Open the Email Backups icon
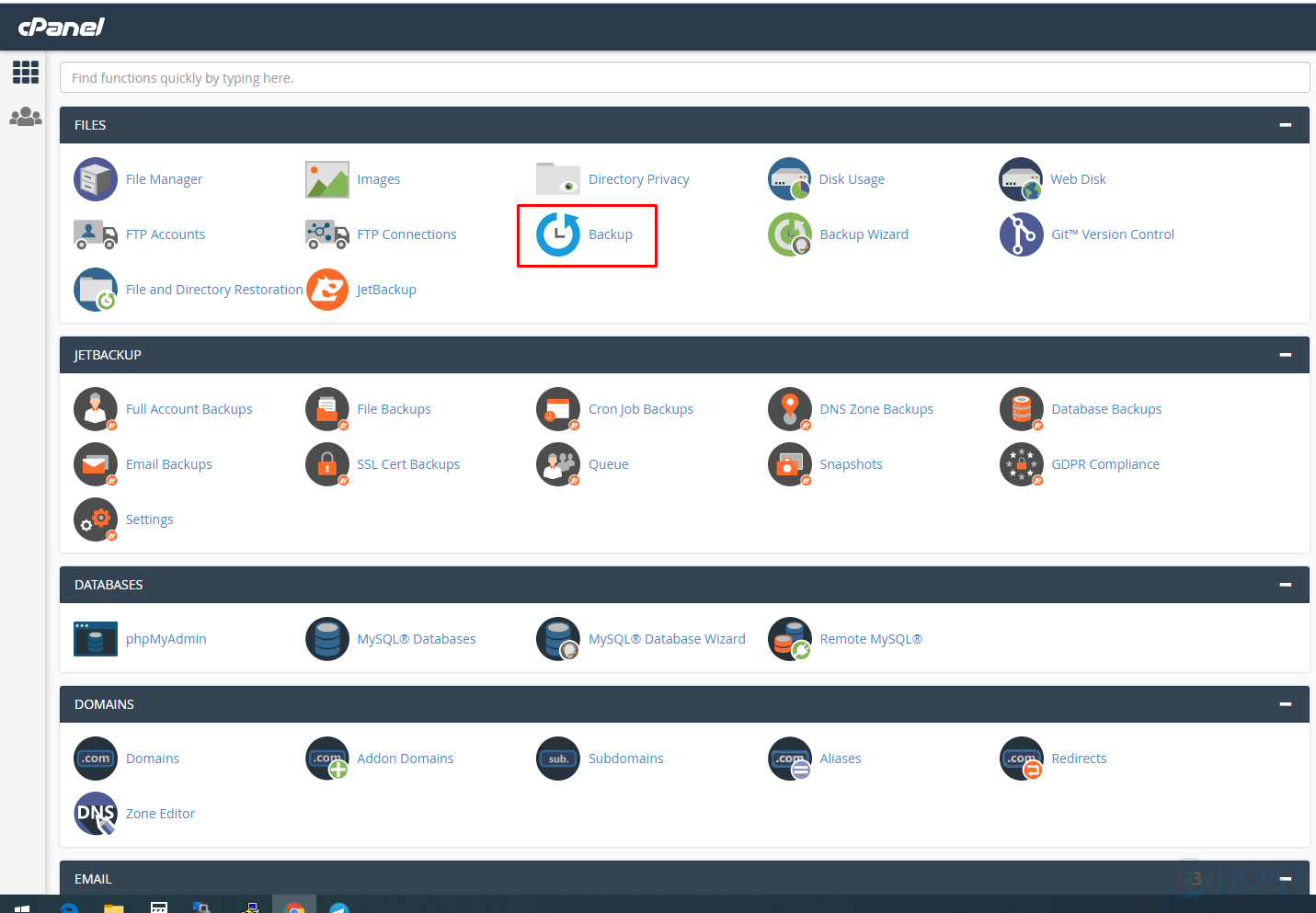1316x913 pixels. pos(96,464)
